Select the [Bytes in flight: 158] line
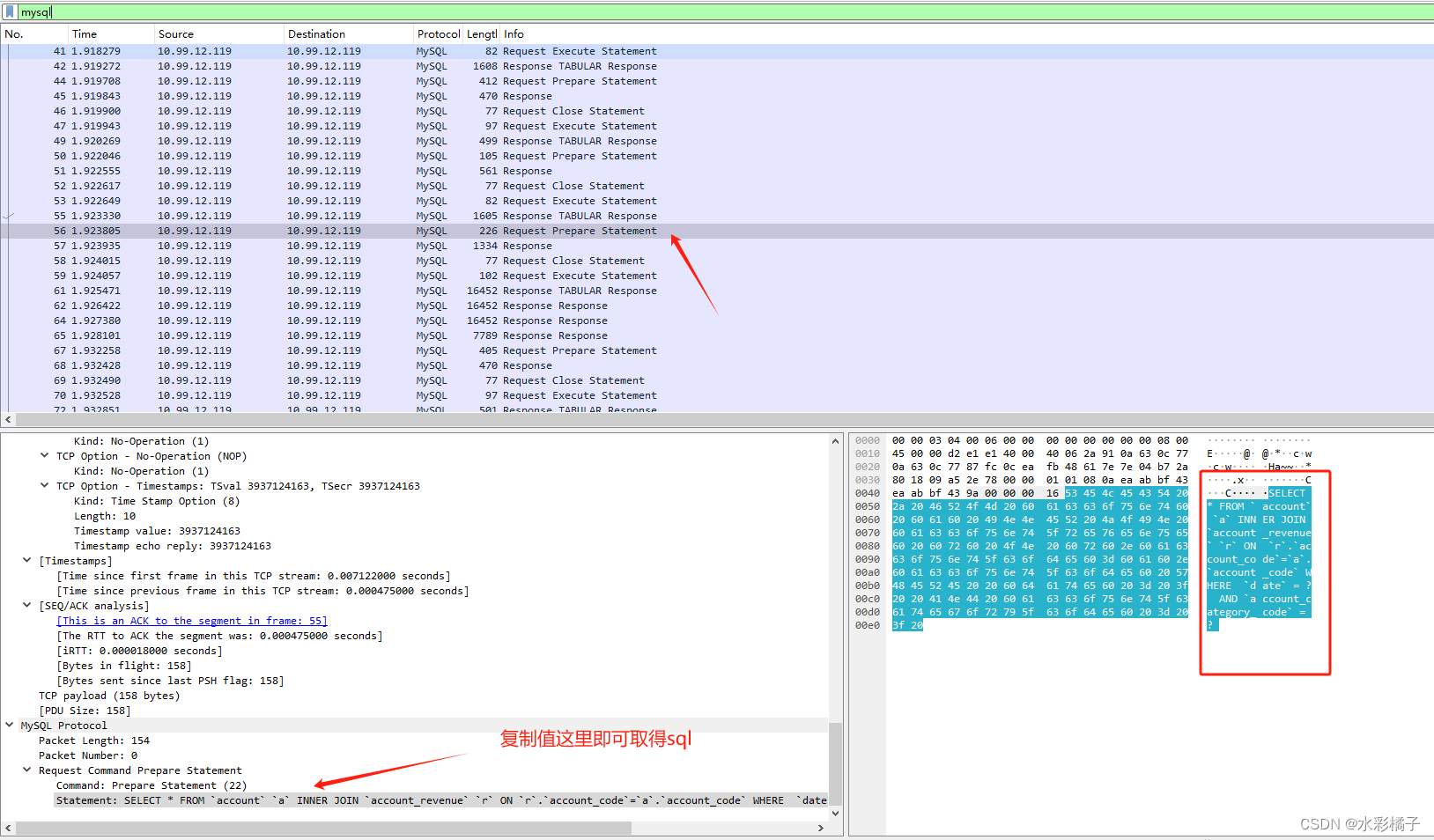The image size is (1434, 840). pos(124,666)
